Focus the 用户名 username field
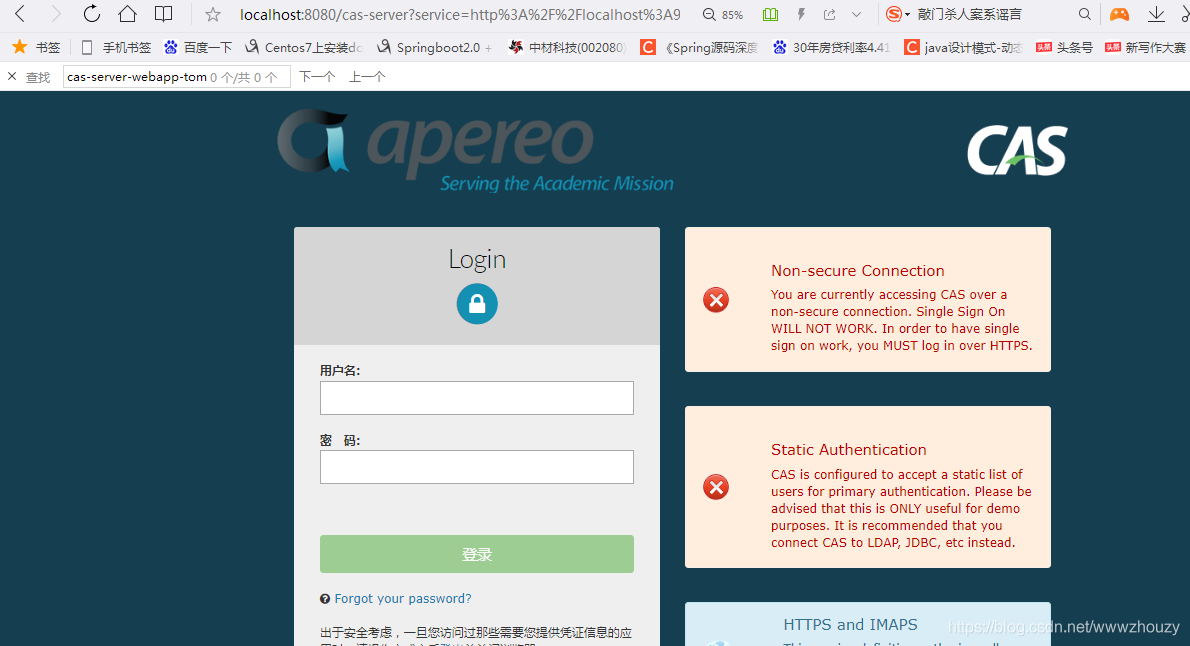Screen dimensions: 1190x646 click(x=477, y=398)
